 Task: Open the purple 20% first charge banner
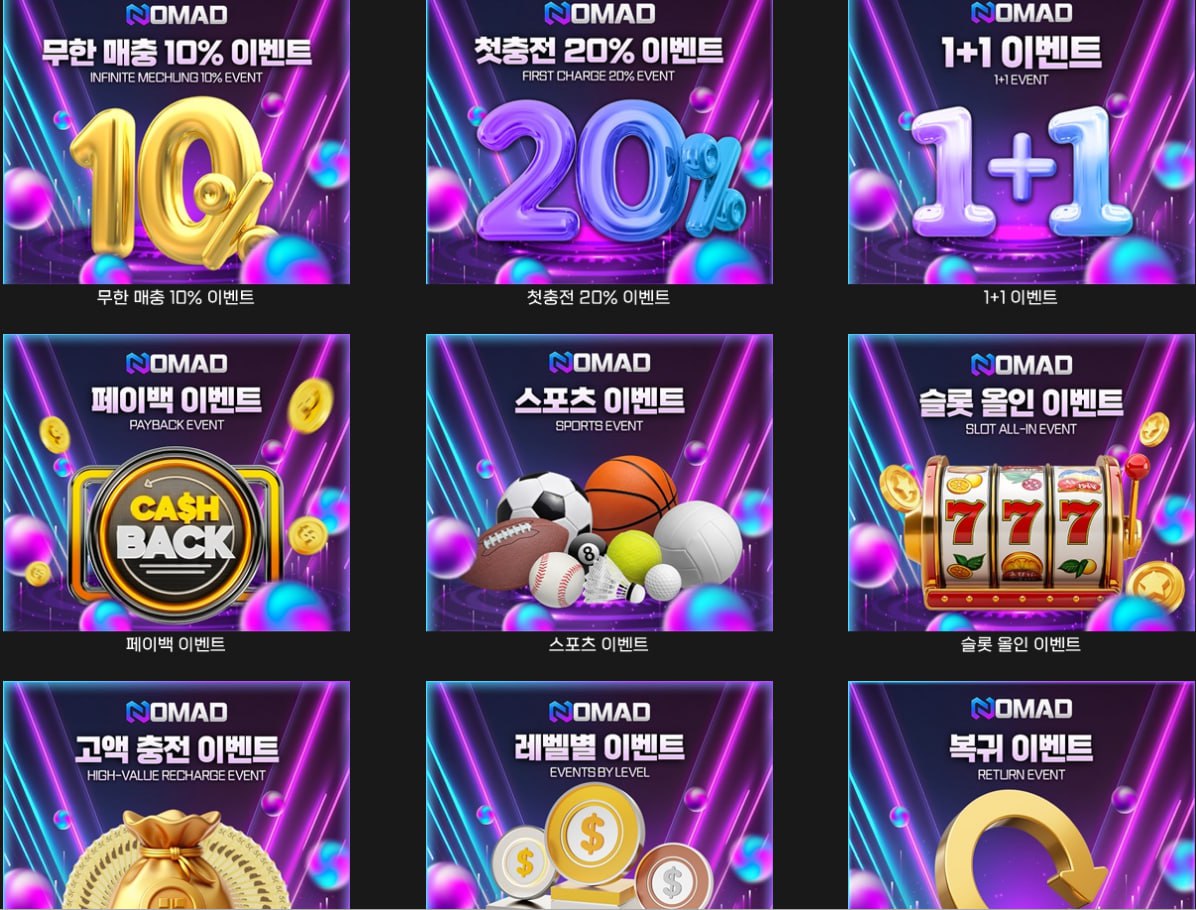coord(599,142)
